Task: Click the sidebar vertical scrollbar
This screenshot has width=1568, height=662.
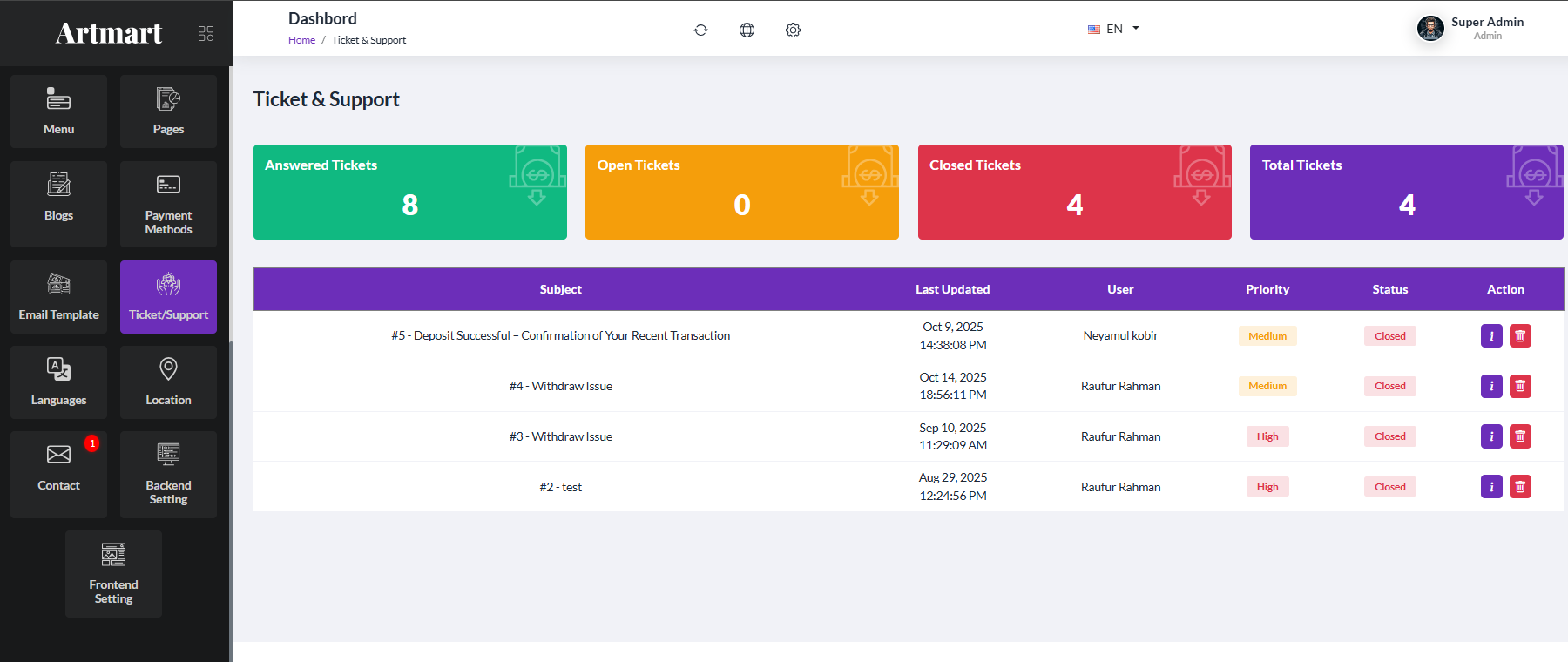Action: tap(231, 501)
